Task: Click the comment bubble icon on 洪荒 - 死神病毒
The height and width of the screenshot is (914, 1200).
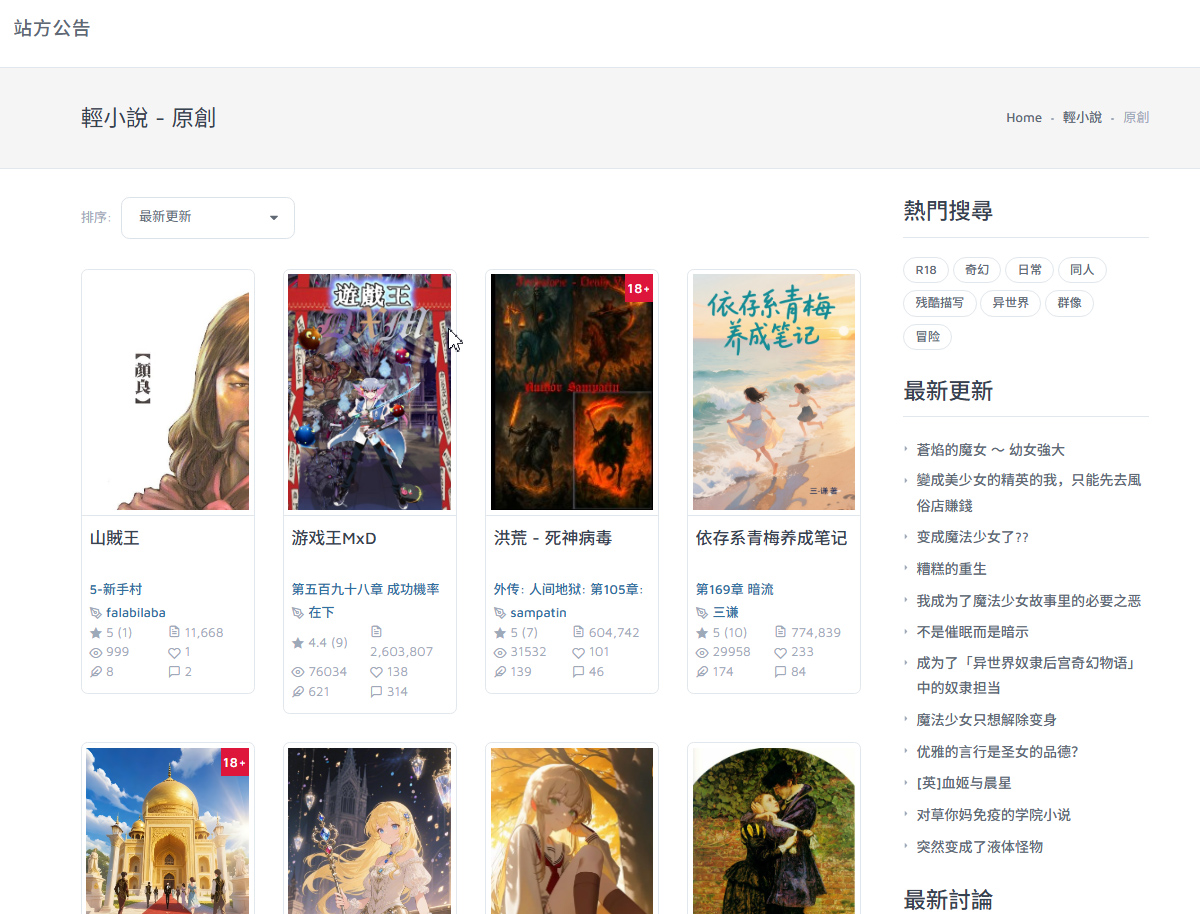Action: 578,672
